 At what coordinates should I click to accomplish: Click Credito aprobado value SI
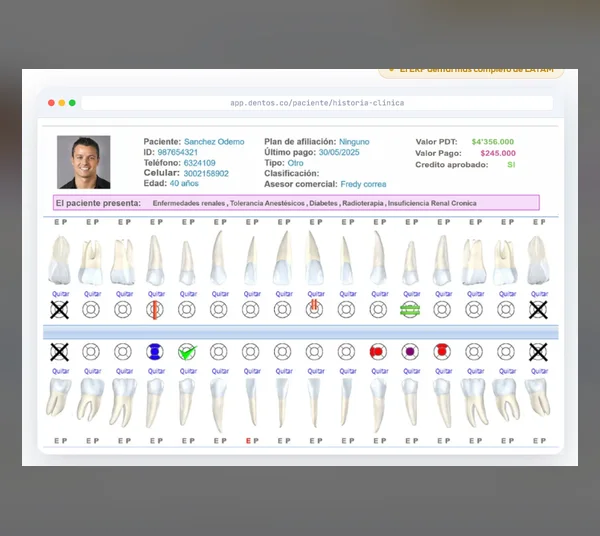pos(511,165)
